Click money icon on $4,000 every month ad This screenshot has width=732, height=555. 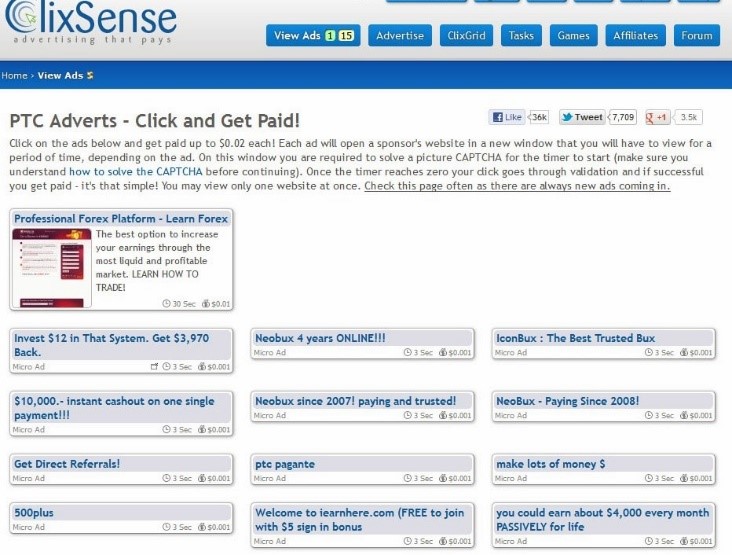pyautogui.click(x=684, y=541)
